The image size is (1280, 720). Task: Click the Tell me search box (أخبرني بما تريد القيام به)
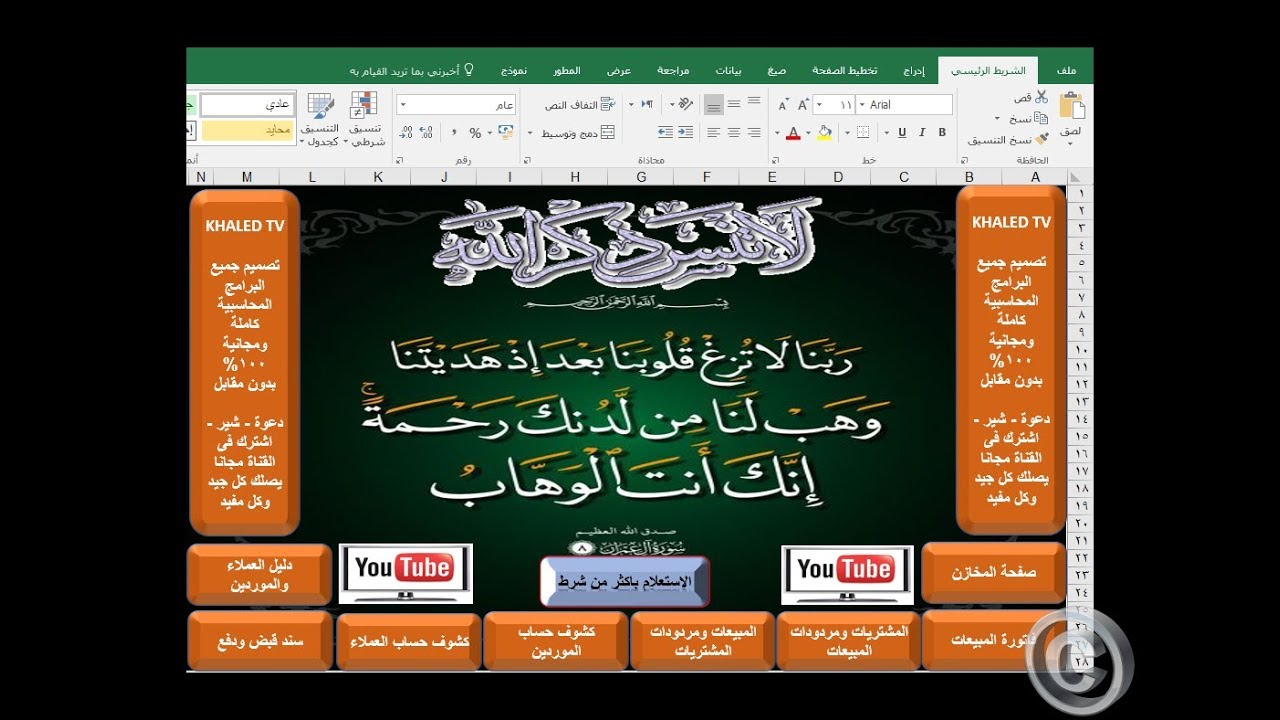[x=412, y=71]
